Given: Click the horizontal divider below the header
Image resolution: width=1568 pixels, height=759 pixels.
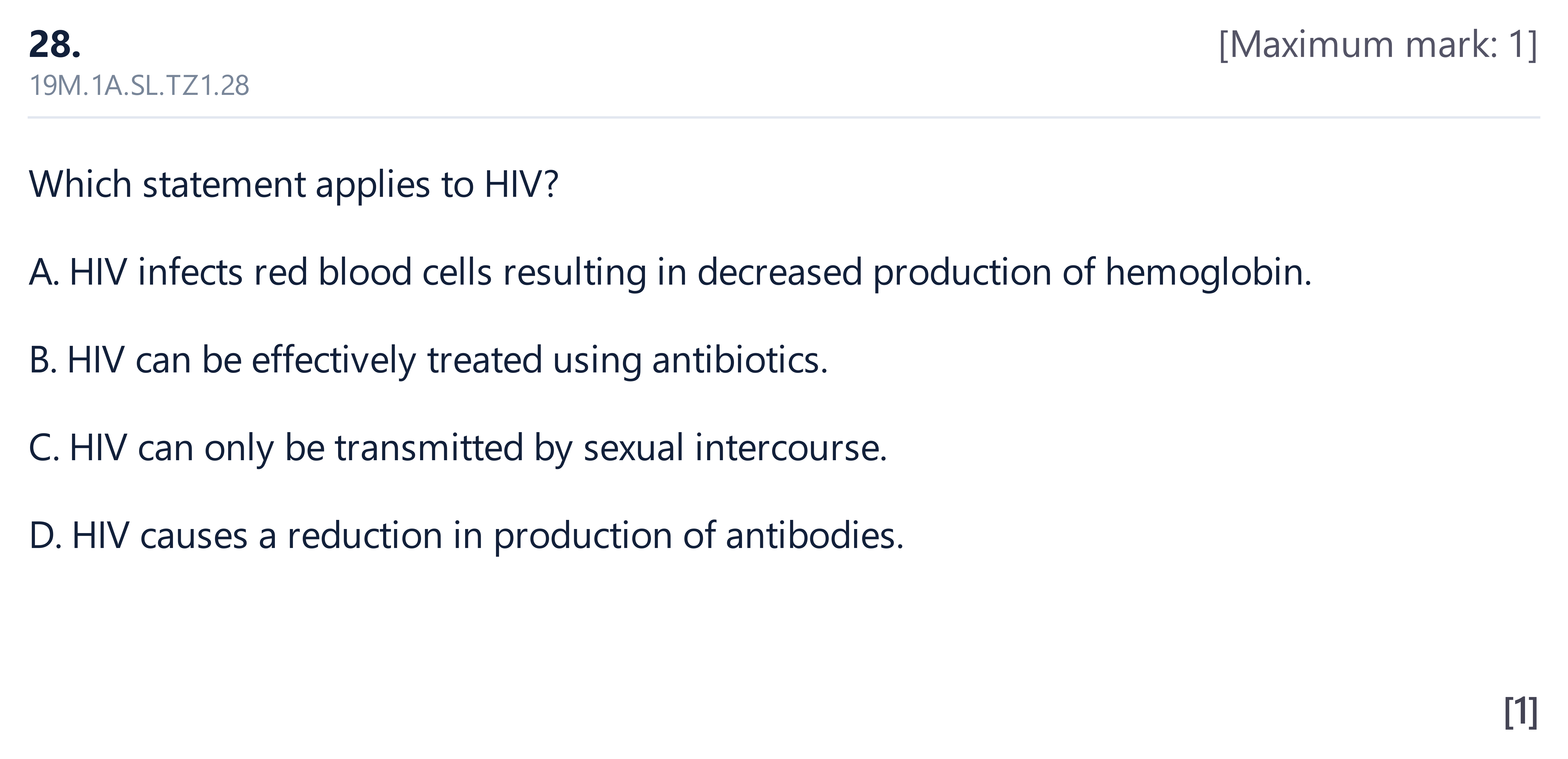Looking at the screenshot, I should click(784, 117).
